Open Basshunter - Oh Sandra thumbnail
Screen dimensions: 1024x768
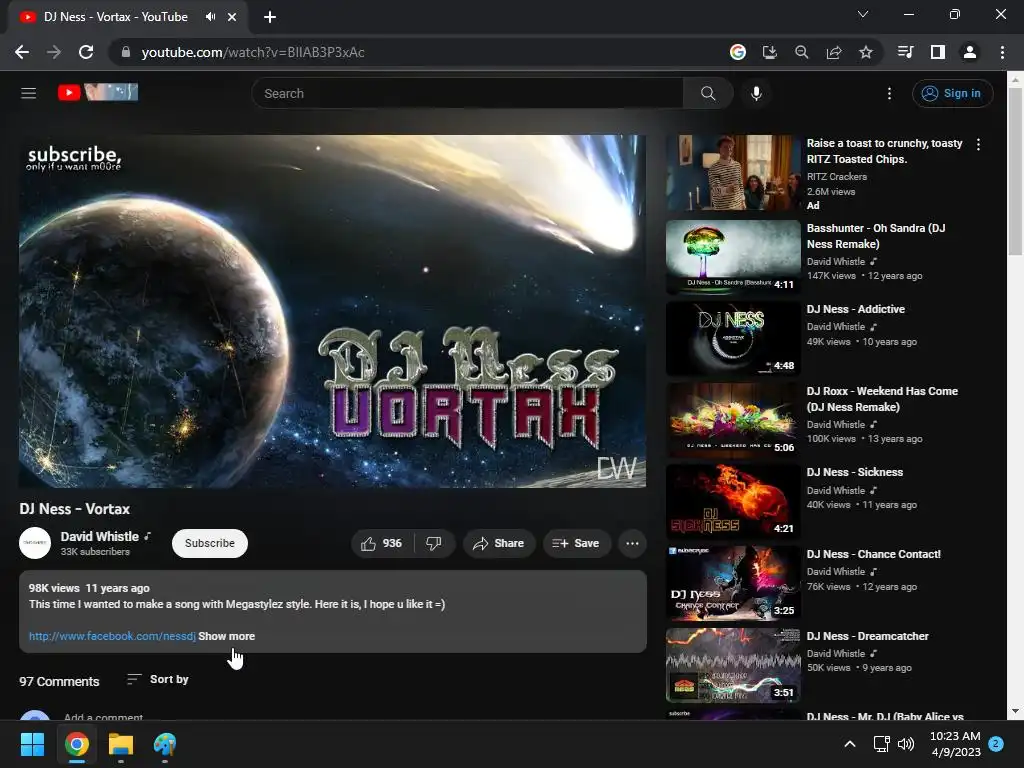pos(733,257)
